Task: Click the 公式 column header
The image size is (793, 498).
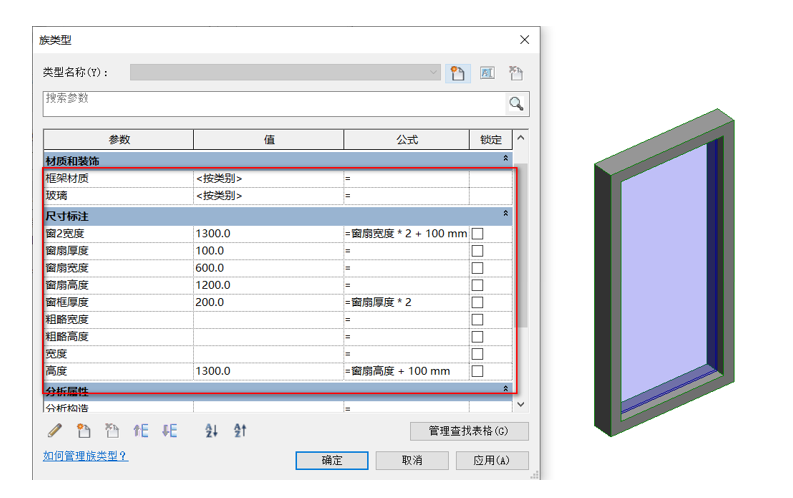Action: tap(407, 140)
